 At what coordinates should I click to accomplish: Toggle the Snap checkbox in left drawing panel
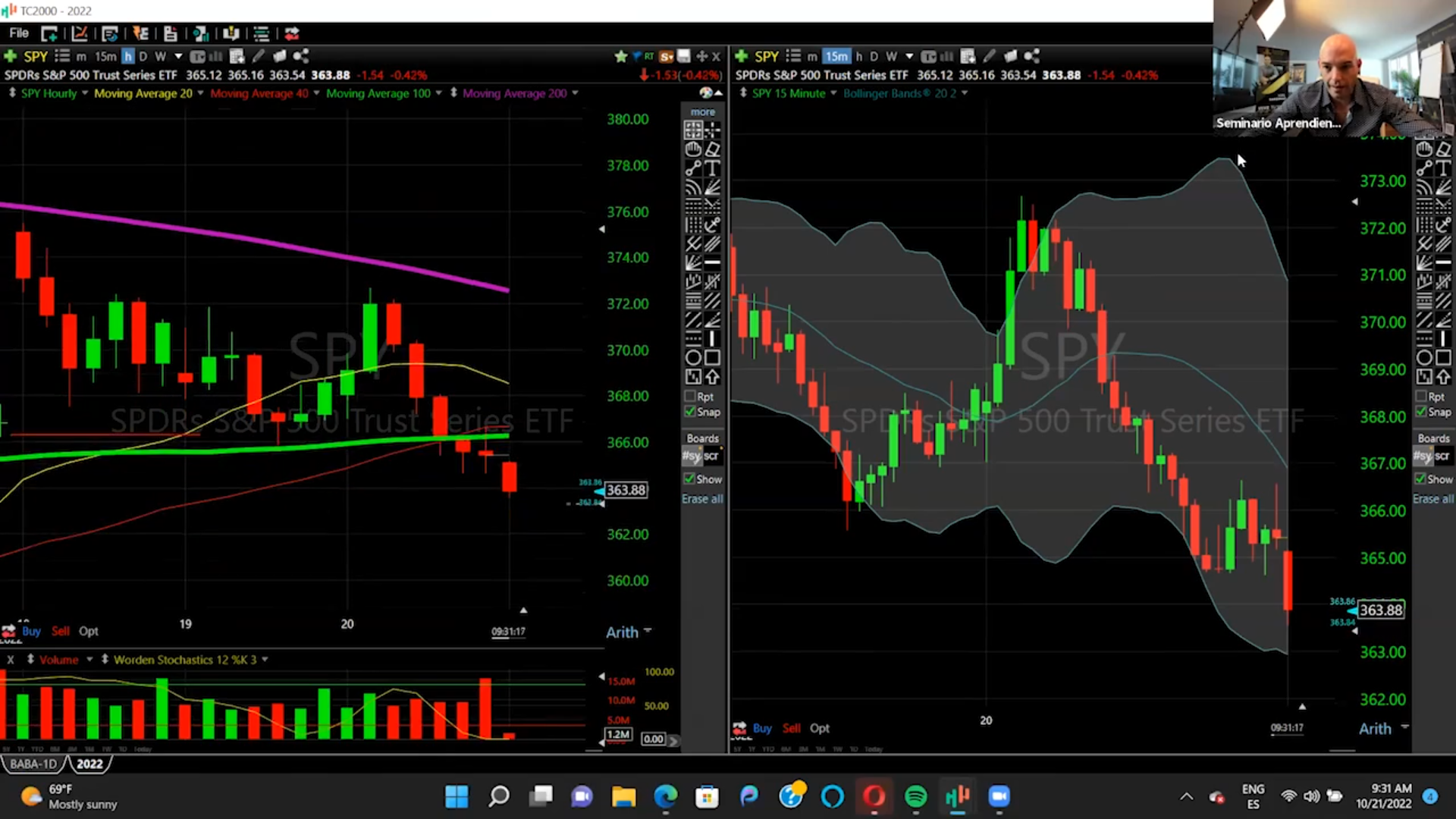[690, 412]
